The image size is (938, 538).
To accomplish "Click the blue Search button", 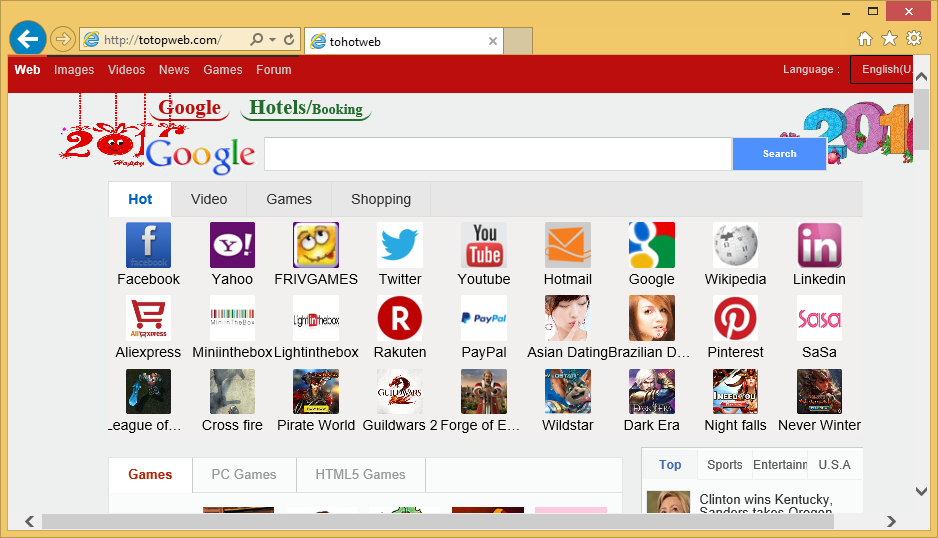I will [x=779, y=154].
